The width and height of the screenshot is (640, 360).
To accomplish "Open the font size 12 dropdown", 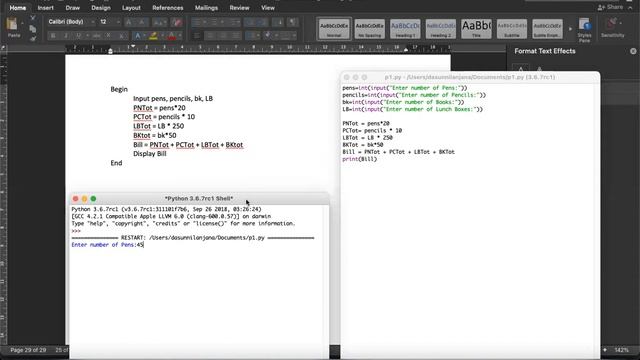I will tap(118, 22).
